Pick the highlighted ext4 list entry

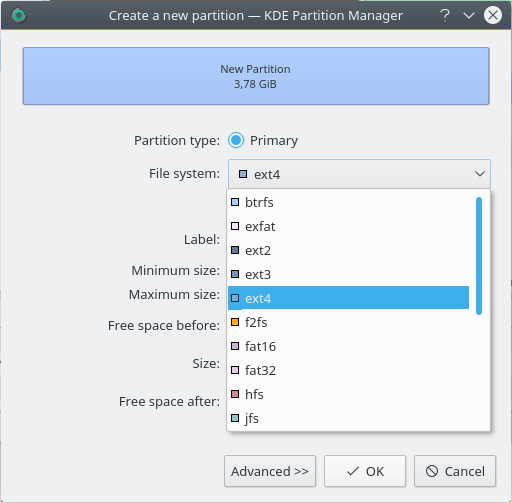(348, 298)
